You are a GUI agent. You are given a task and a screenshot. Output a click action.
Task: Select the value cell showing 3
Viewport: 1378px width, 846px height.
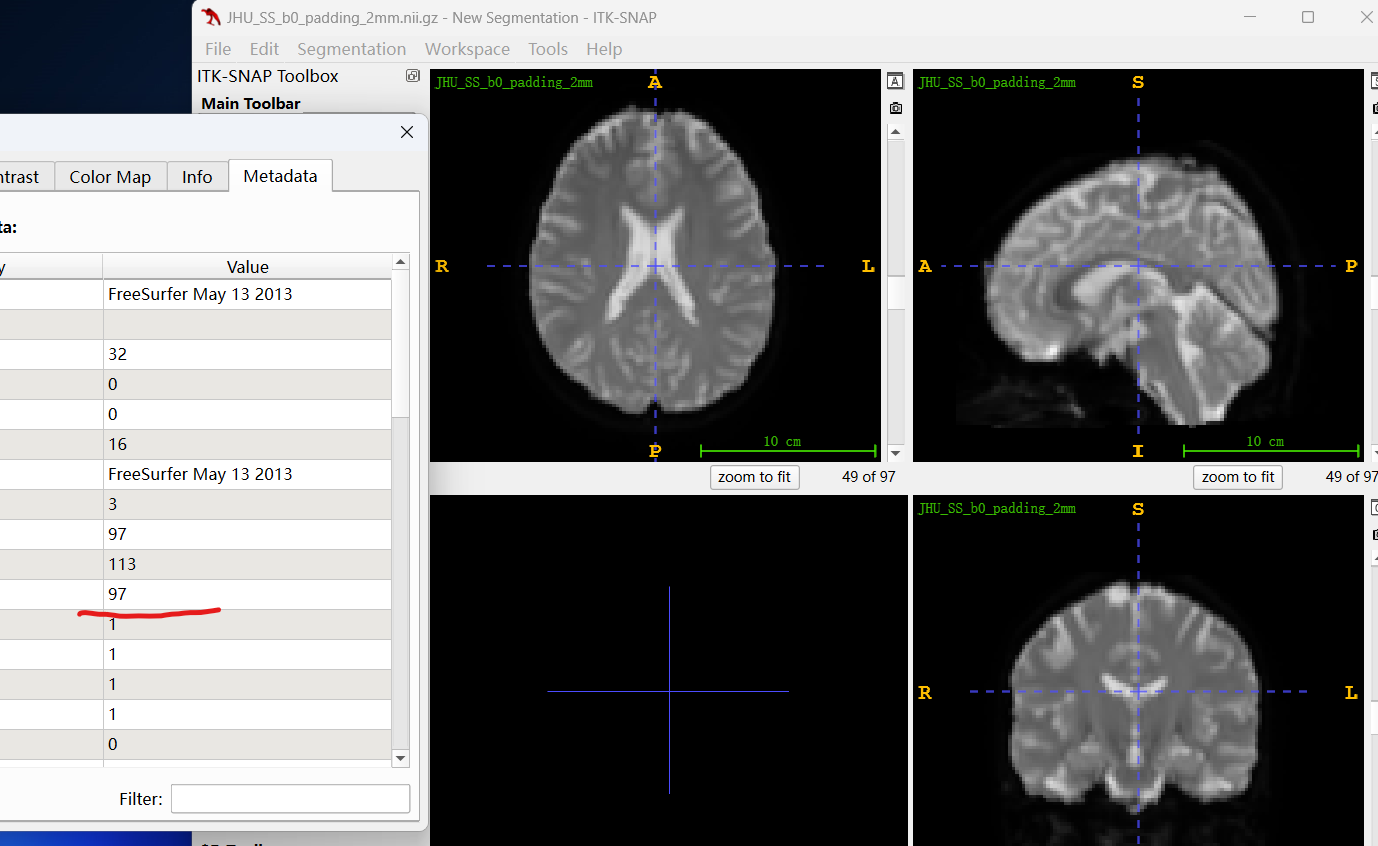click(x=247, y=504)
